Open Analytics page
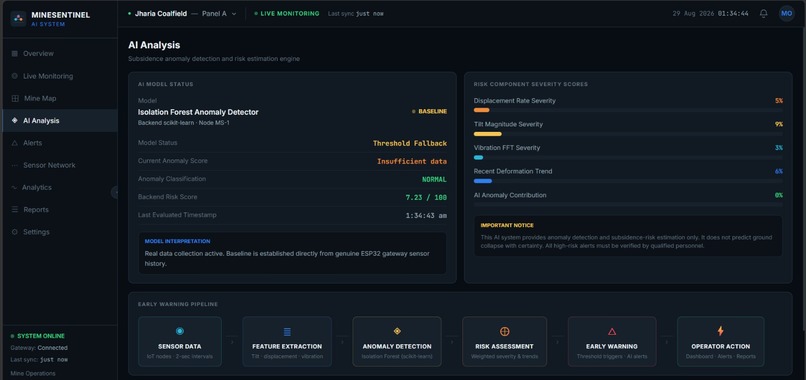The width and height of the screenshot is (806, 380). (x=60, y=188)
